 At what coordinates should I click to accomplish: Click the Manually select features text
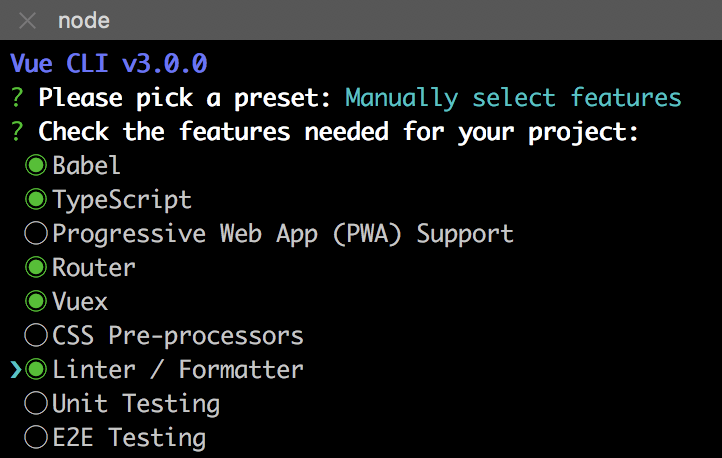(513, 99)
